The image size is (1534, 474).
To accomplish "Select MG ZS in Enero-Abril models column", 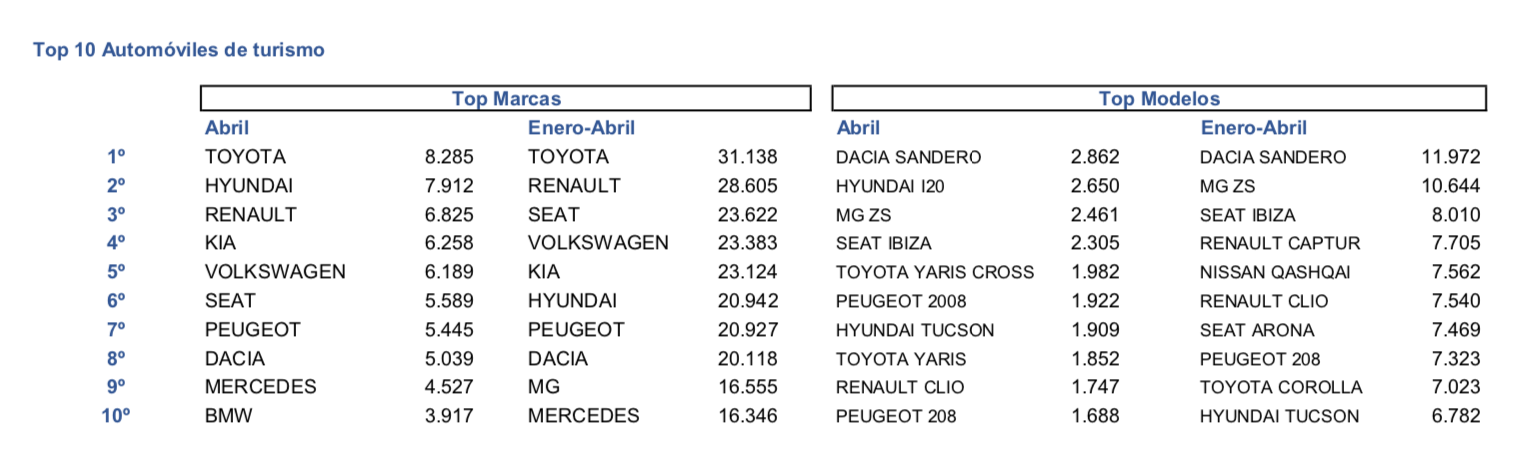I will (x=1228, y=187).
